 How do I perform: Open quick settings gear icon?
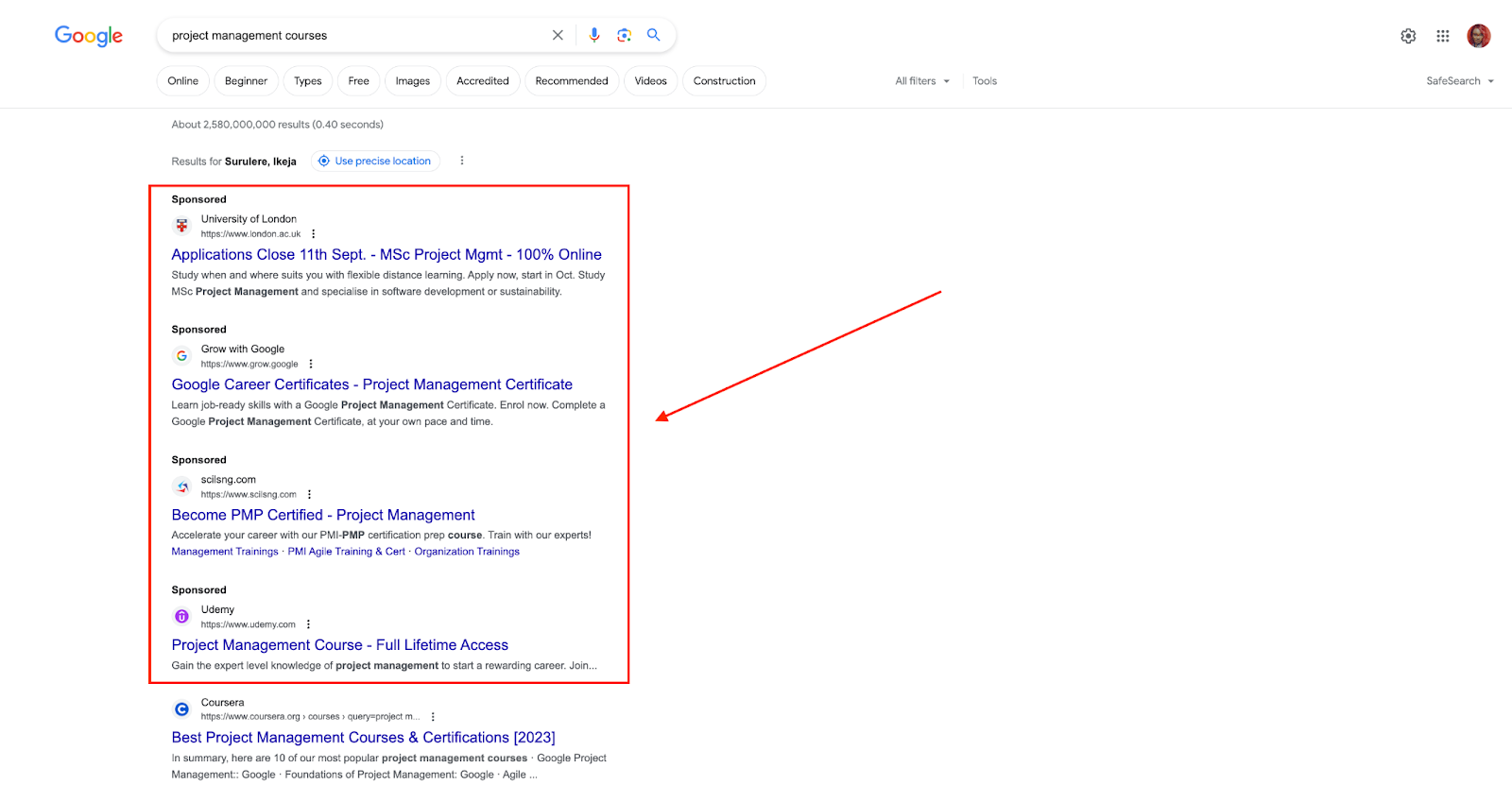point(1408,36)
